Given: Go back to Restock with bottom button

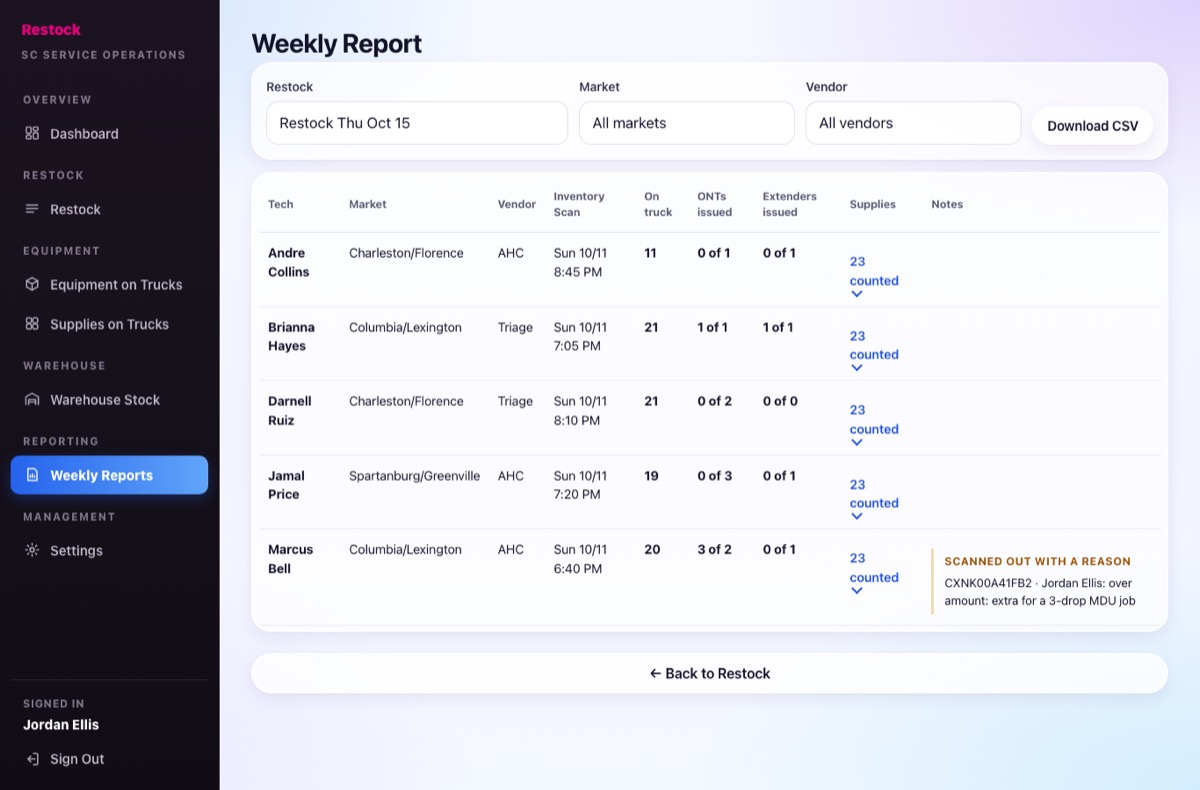Looking at the screenshot, I should click(x=709, y=673).
